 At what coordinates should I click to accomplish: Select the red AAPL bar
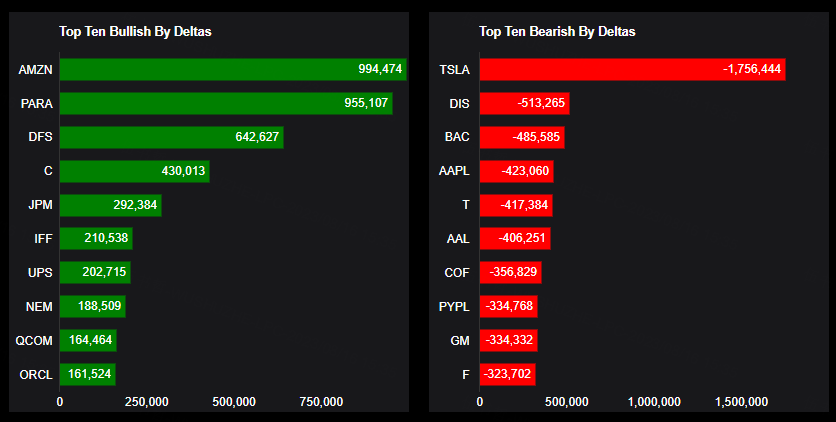516,171
